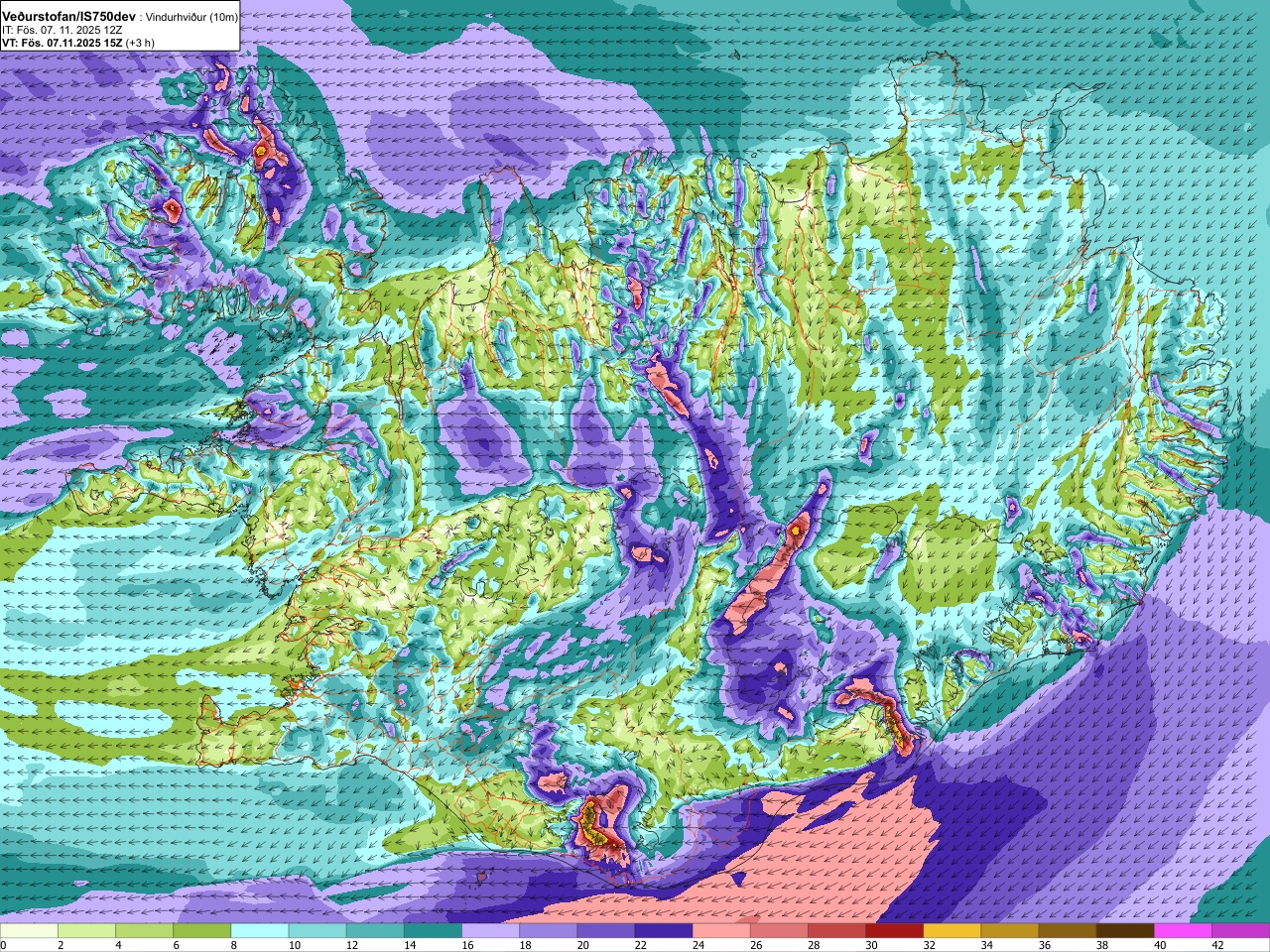Click the yellow 32–34 legend swatch
The image size is (1270, 952).
[x=952, y=931]
